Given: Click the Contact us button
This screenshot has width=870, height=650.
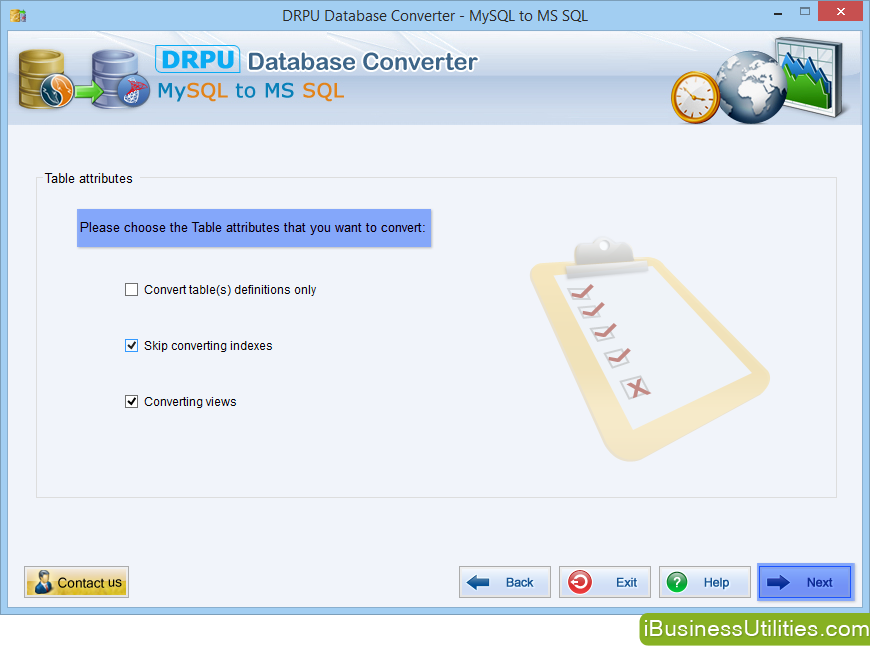Looking at the screenshot, I should tap(77, 582).
